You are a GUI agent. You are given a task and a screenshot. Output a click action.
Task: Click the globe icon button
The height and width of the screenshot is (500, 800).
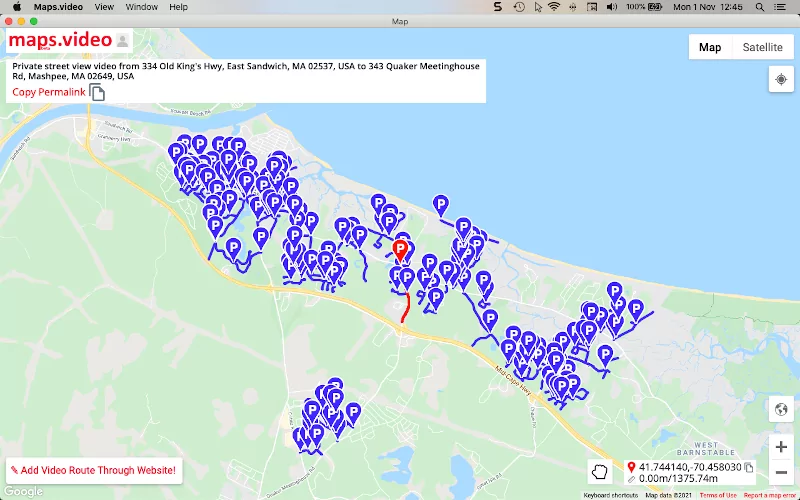point(781,409)
